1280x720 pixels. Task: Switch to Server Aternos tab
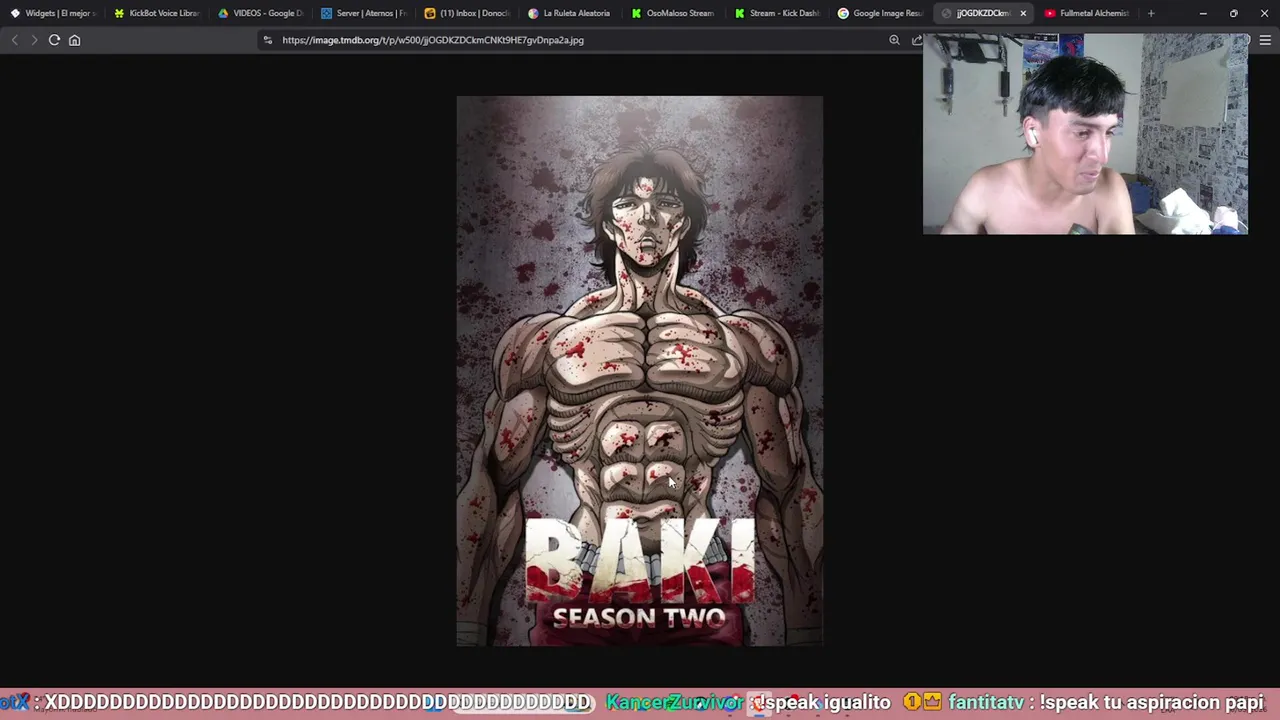pos(364,13)
